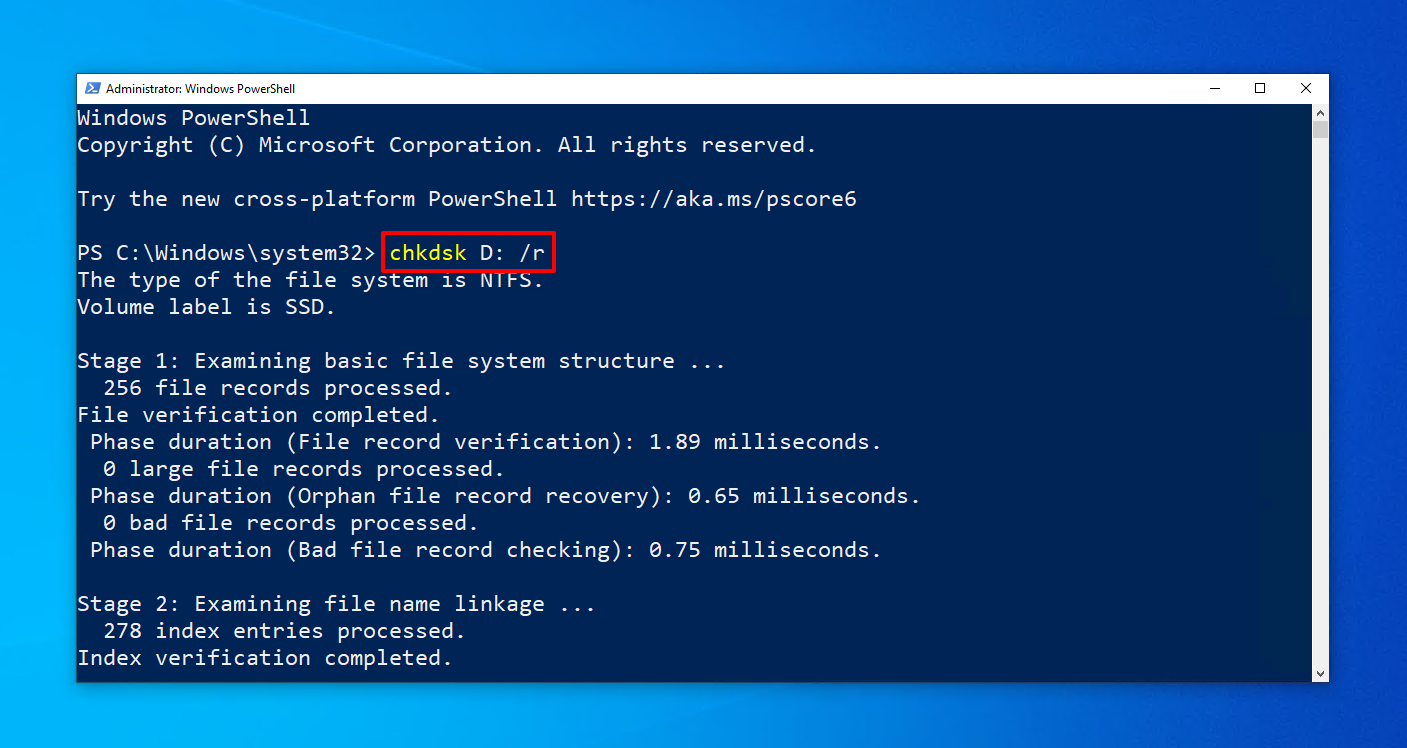Click the "256 file records processed" line
Screen dimensions: 1407x748
[x=278, y=388]
